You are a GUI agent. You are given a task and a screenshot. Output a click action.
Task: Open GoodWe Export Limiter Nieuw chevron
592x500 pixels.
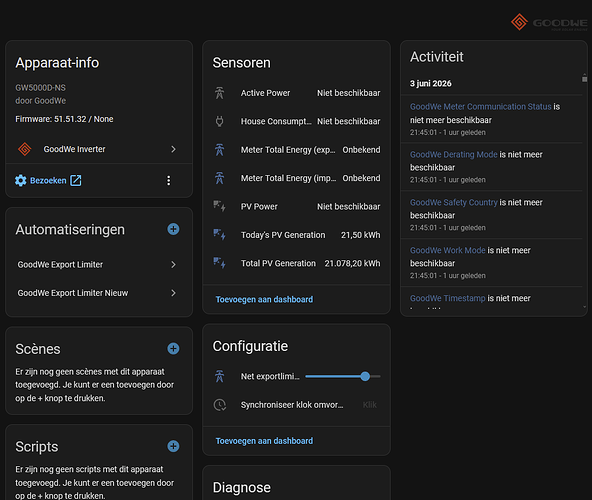[x=173, y=293]
